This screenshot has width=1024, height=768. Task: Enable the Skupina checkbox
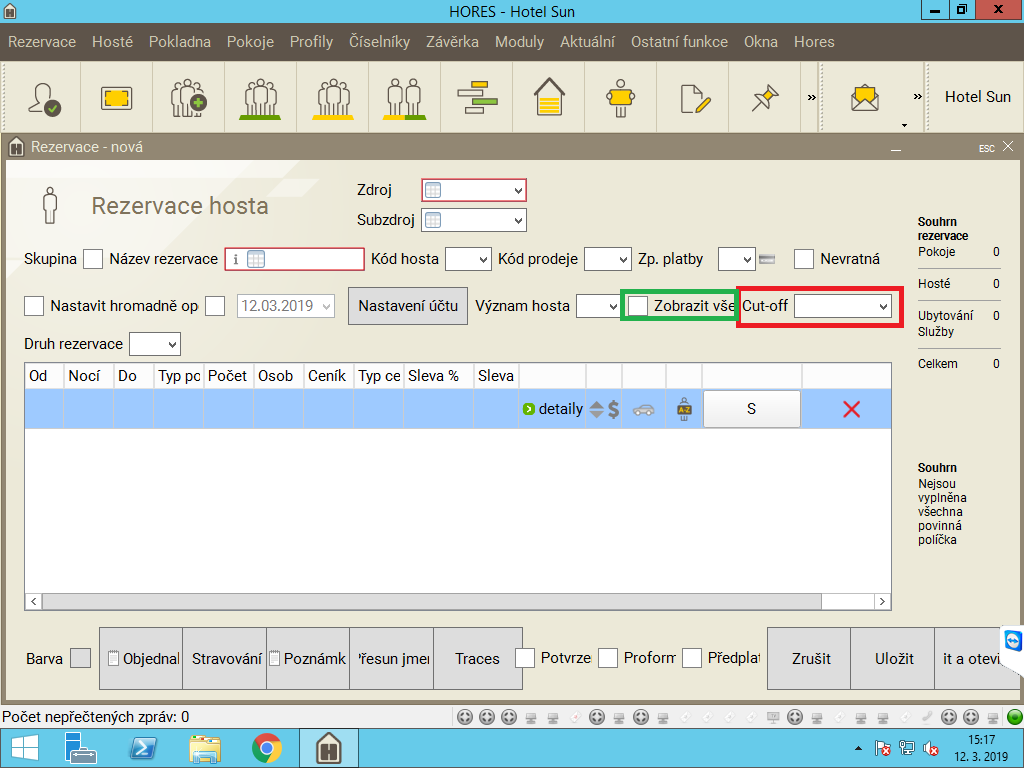93,259
